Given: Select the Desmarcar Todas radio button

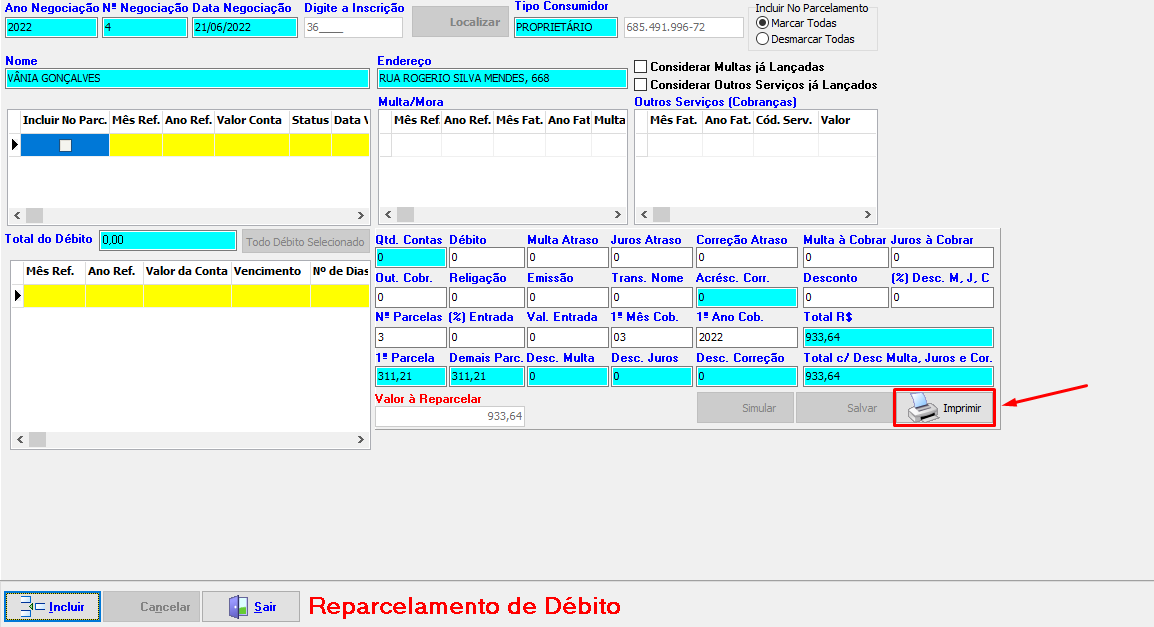Looking at the screenshot, I should click(x=763, y=39).
